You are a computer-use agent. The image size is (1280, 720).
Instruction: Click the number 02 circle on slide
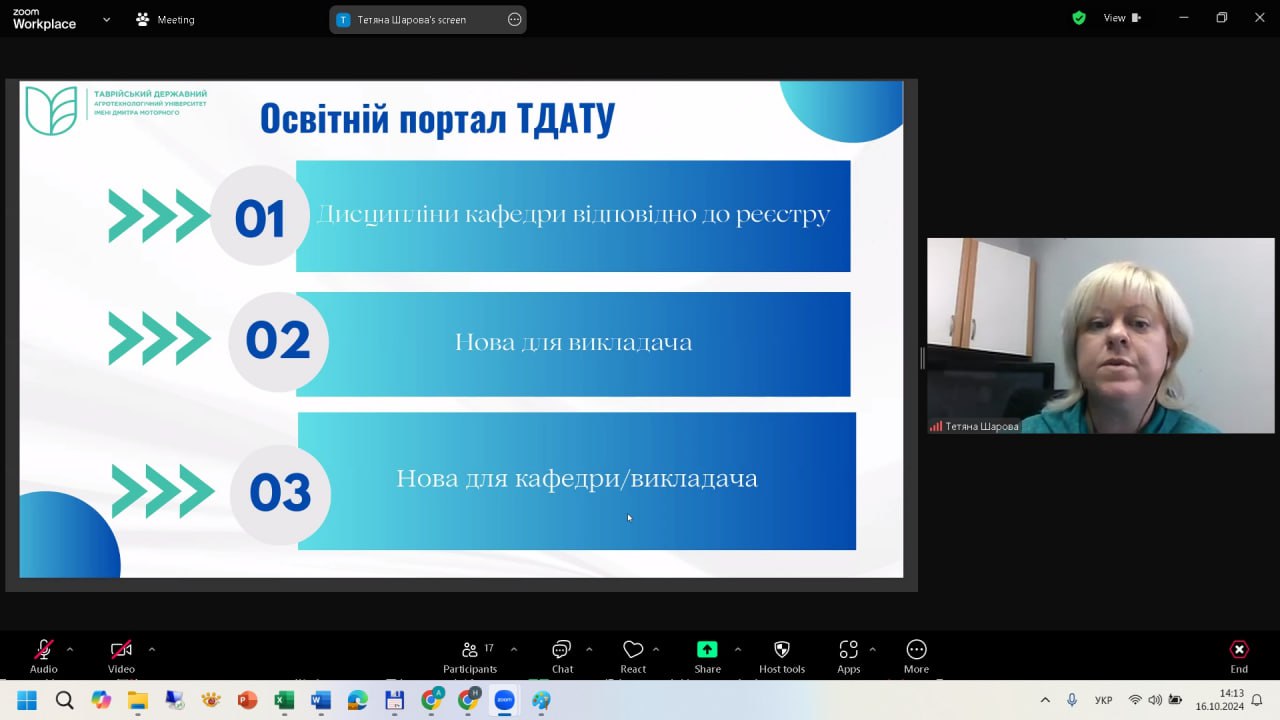pyautogui.click(x=277, y=342)
